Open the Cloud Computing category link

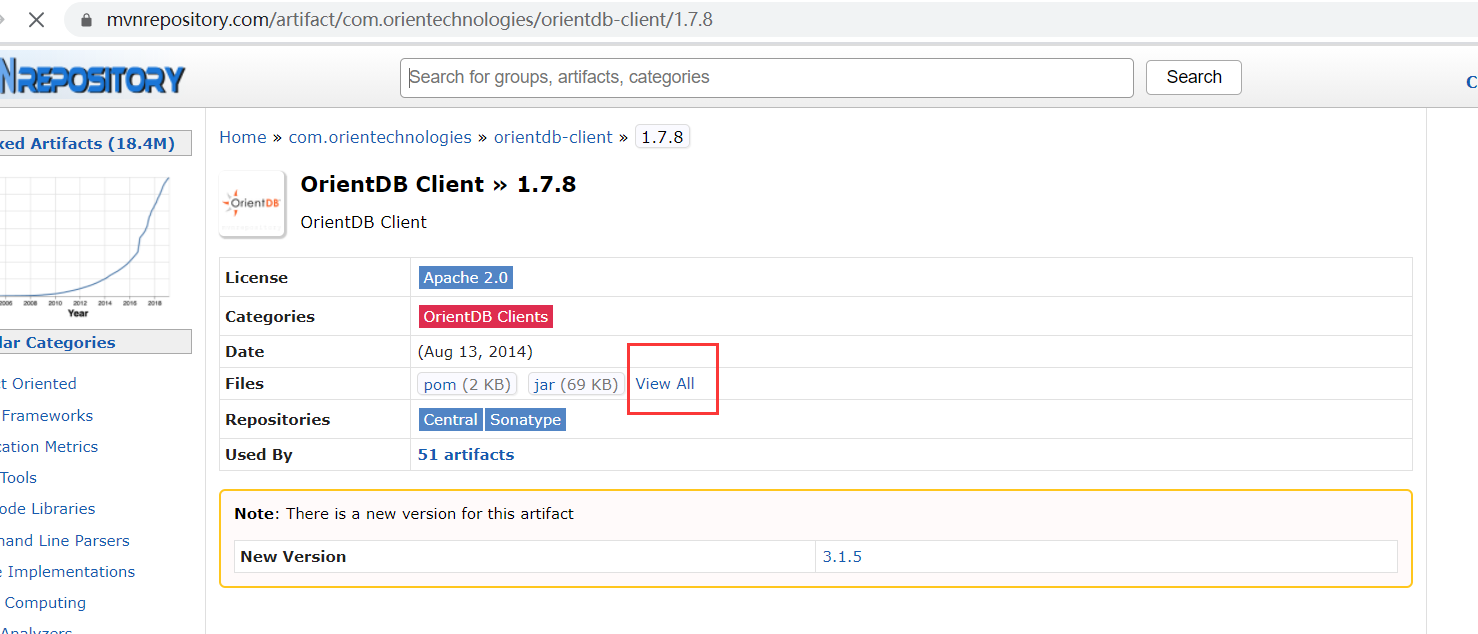click(43, 603)
